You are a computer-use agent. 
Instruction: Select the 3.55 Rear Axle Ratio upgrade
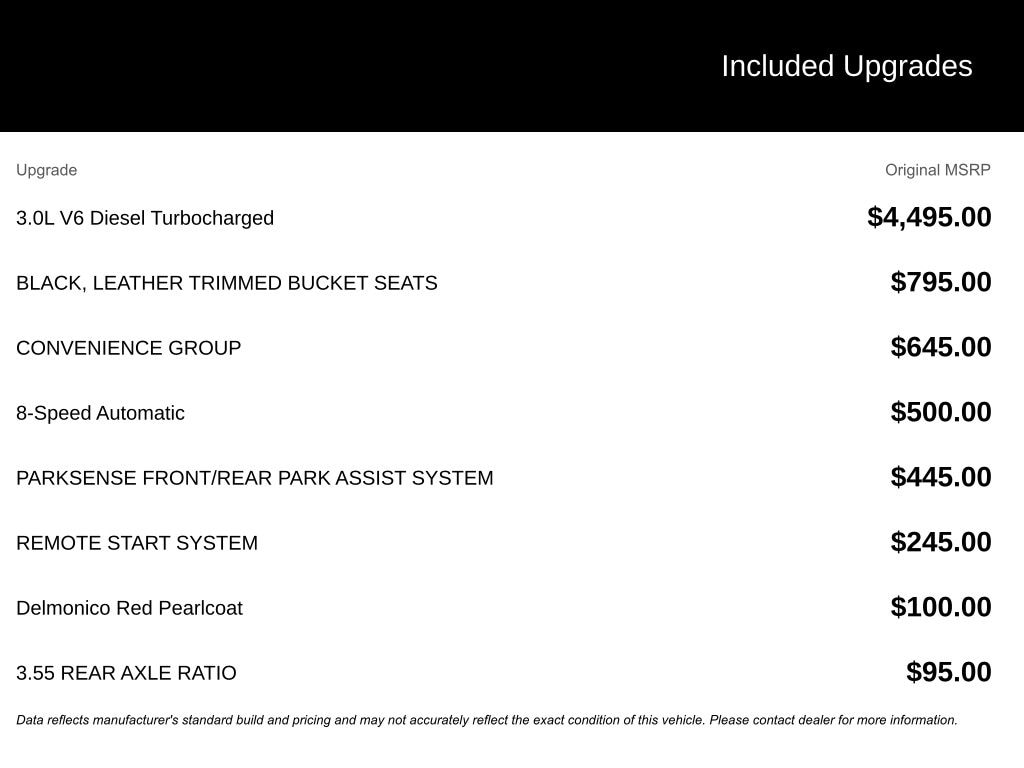(x=126, y=673)
